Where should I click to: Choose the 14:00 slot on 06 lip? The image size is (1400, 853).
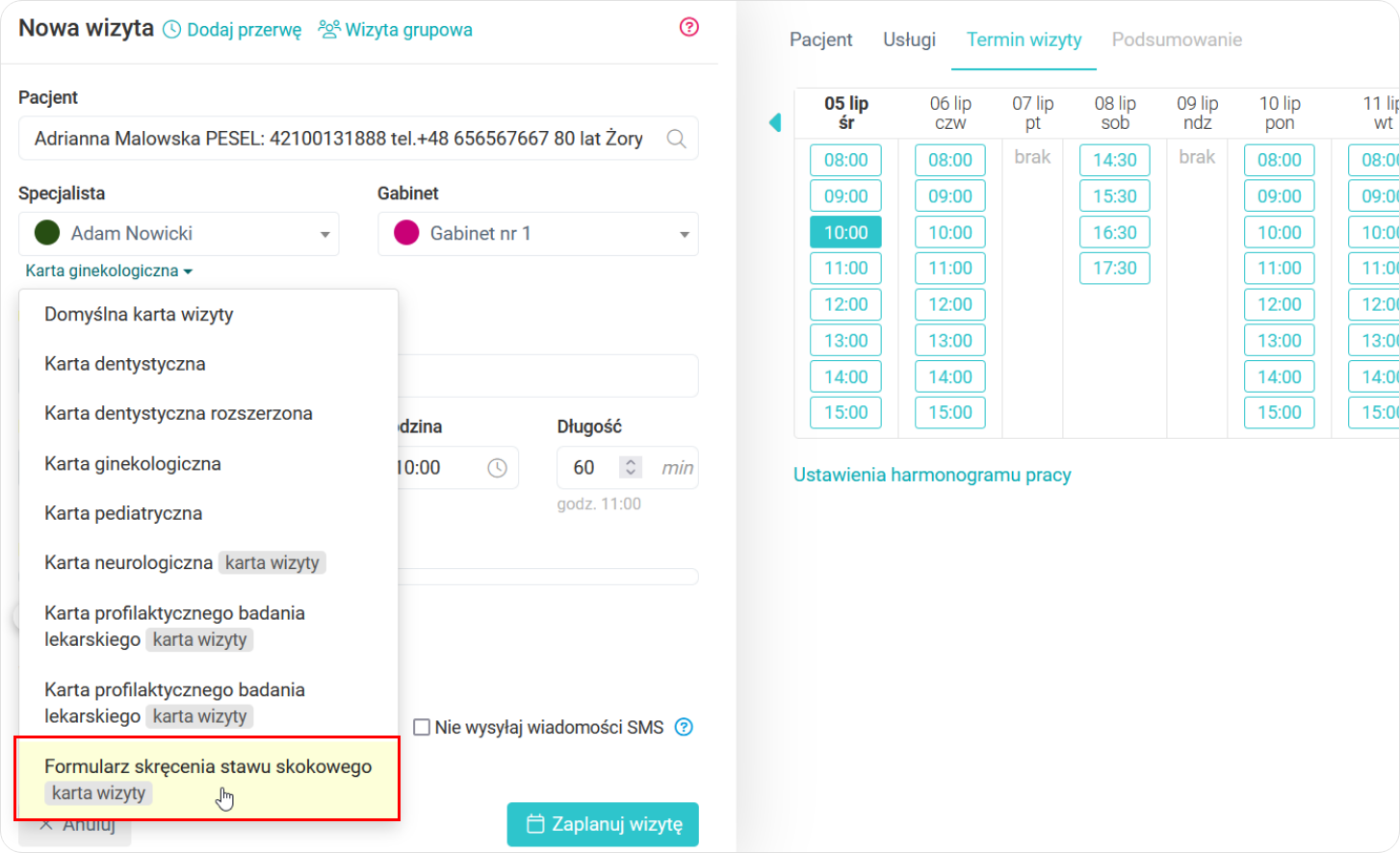pyautogui.click(x=950, y=376)
